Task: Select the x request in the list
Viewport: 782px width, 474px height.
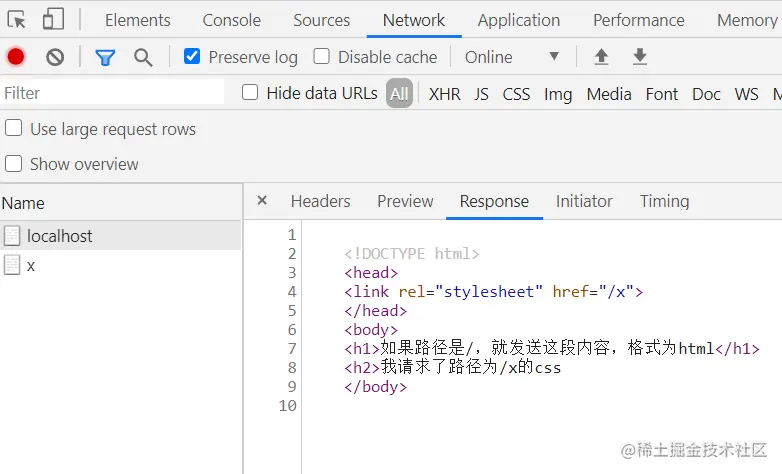Action: coord(31,265)
